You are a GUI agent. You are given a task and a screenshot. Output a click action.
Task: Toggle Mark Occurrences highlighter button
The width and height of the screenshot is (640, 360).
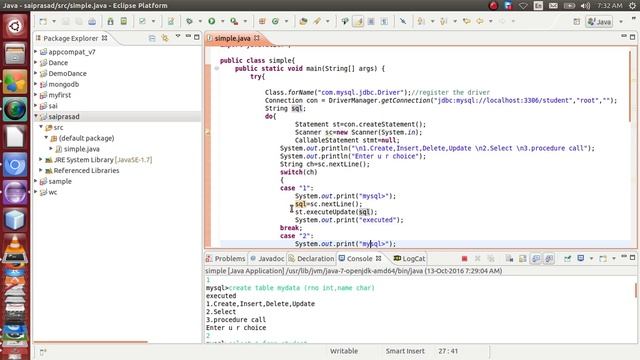tap(358, 21)
